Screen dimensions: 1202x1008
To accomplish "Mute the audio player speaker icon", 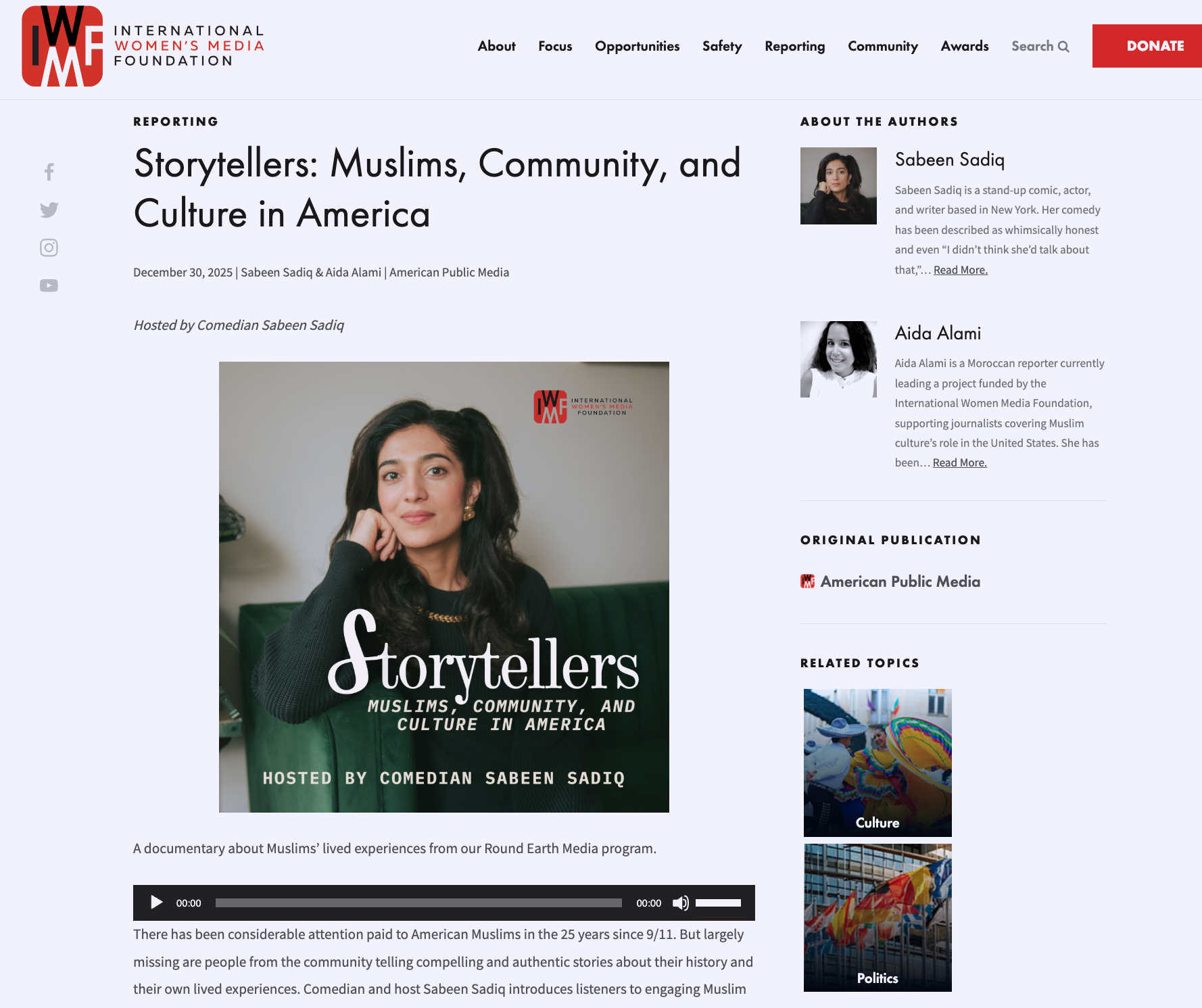I will click(680, 903).
